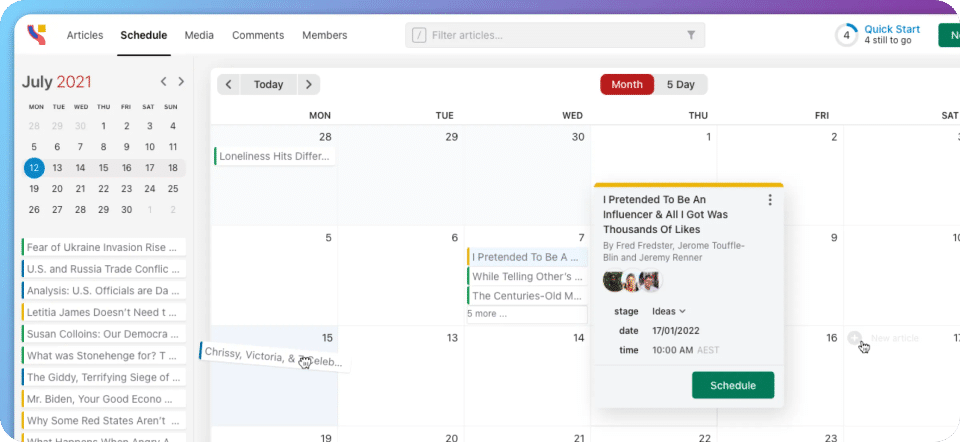The height and width of the screenshot is (442, 960).
Task: Open the Comments tab
Action: tap(258, 35)
